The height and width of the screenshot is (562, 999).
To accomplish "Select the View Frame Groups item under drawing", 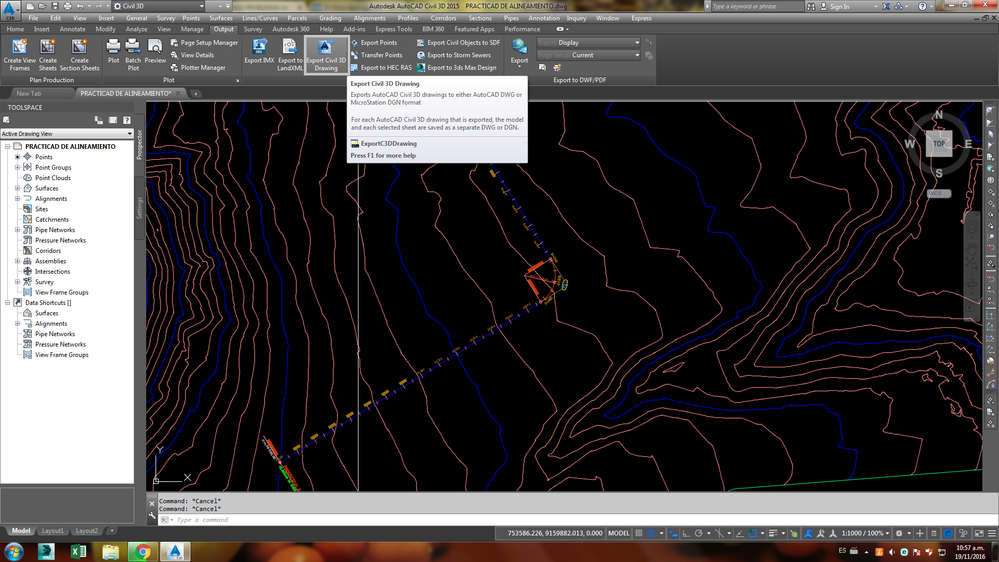I will click(x=62, y=292).
